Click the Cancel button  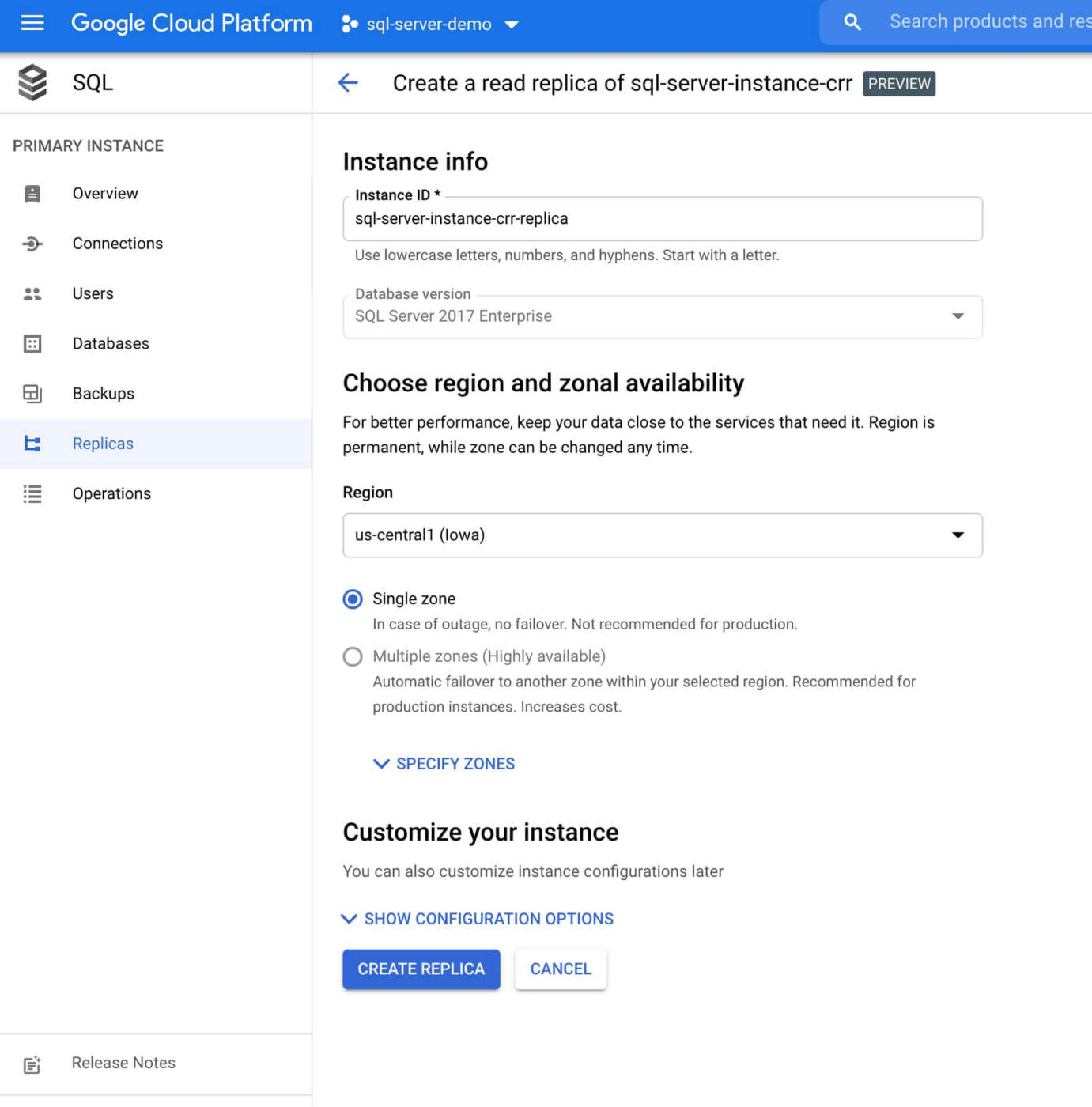561,969
